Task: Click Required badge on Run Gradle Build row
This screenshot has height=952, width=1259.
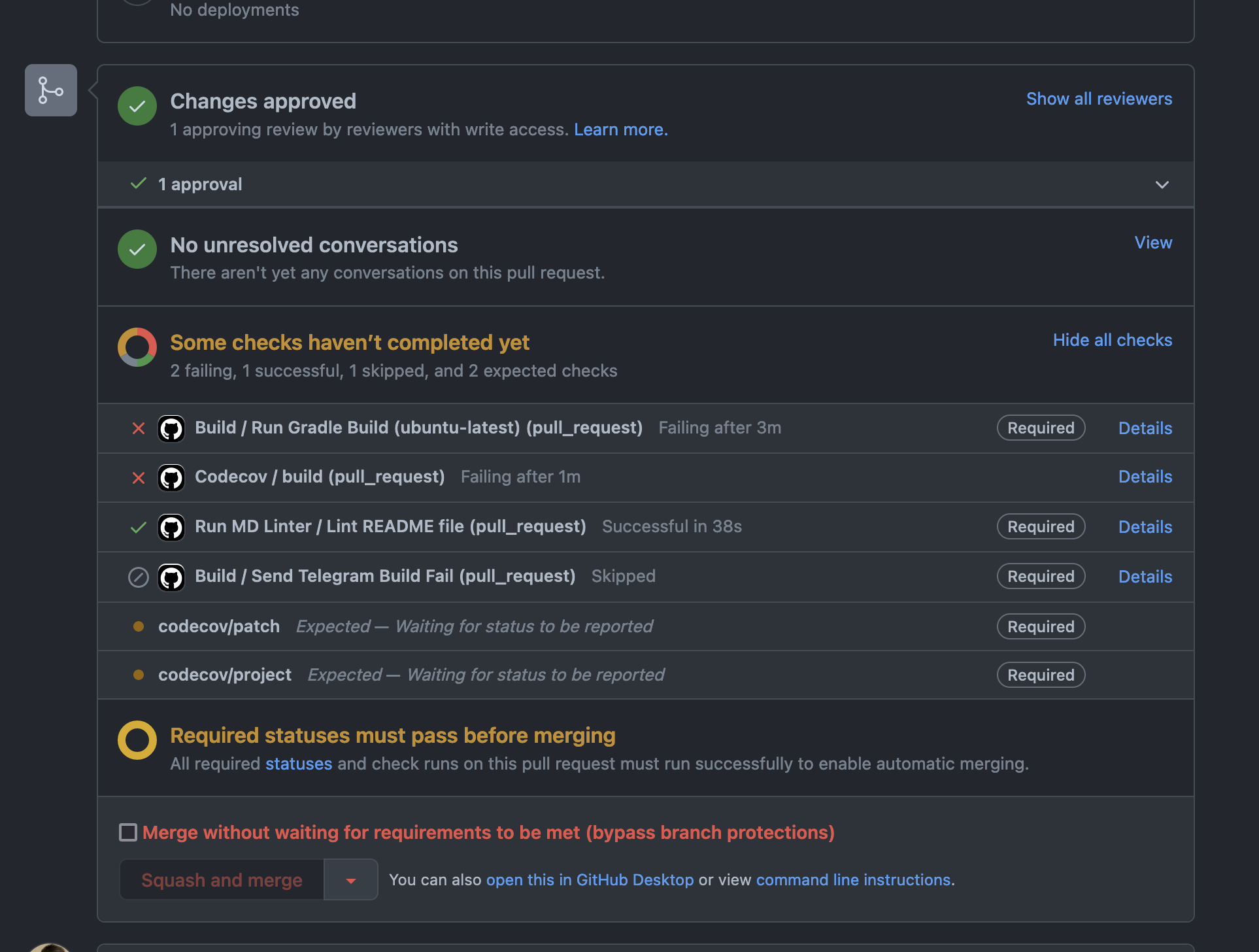Action: (1041, 428)
